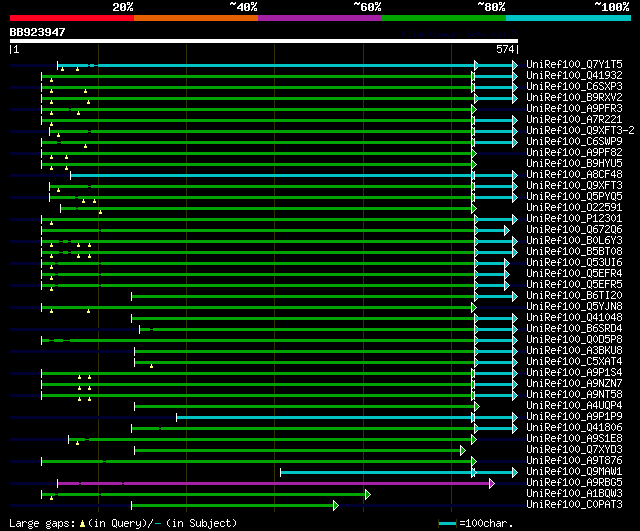The height and width of the screenshot is (531, 640).
Task: Select the UniRef100_A9NT58 label
Action: click(574, 395)
